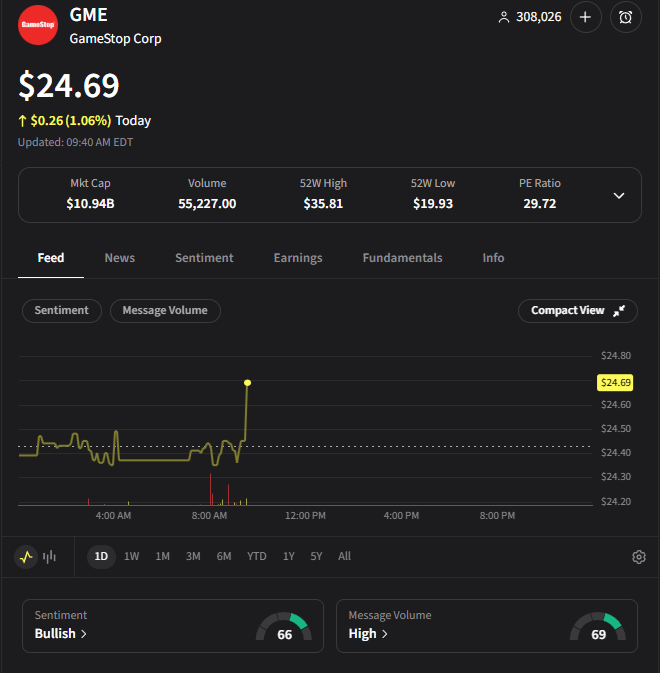The width and height of the screenshot is (660, 673).
Task: Select the 1M chart range
Action: [163, 557]
